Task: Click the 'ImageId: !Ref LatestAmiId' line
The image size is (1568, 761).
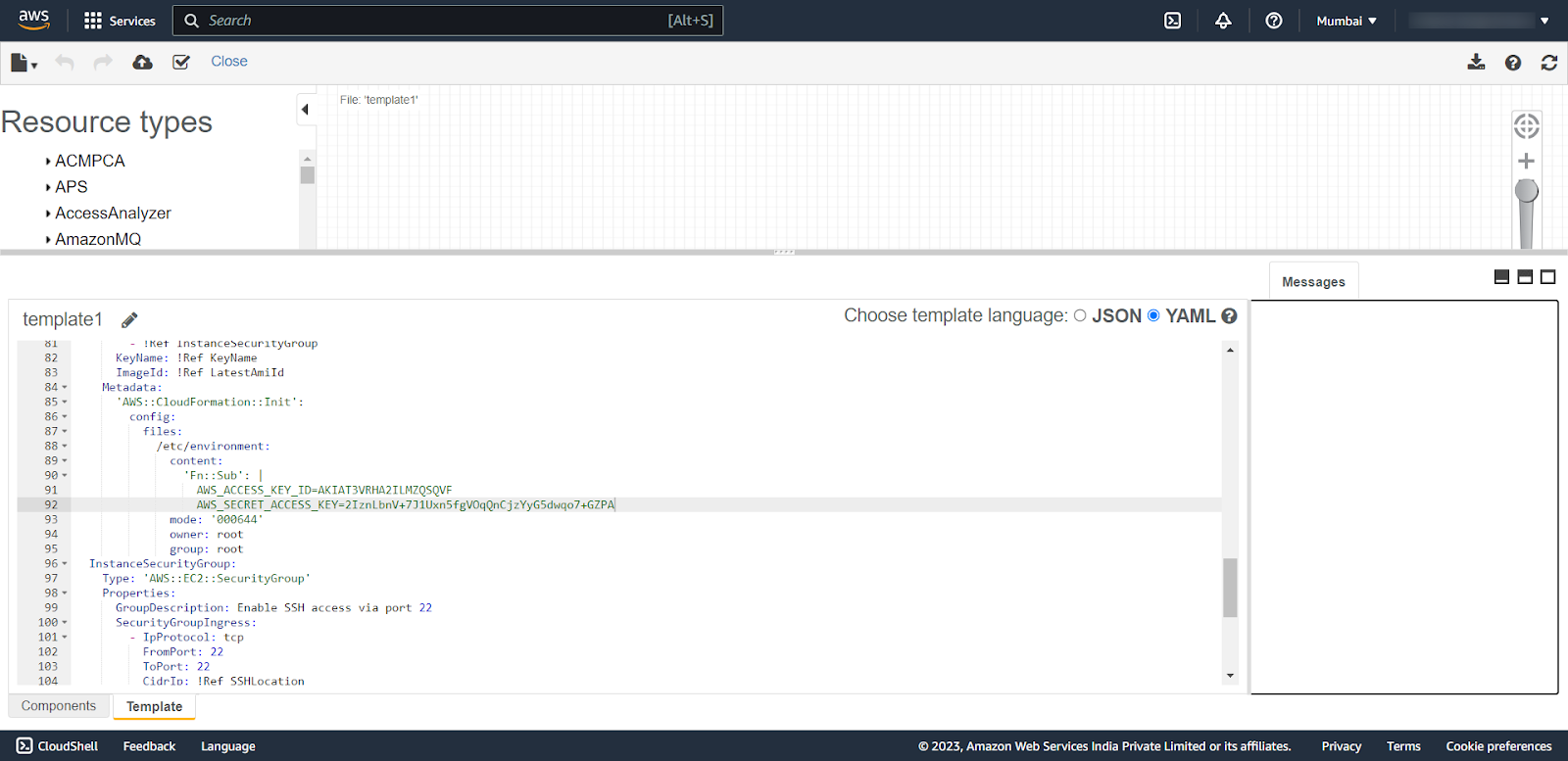Action: [200, 373]
